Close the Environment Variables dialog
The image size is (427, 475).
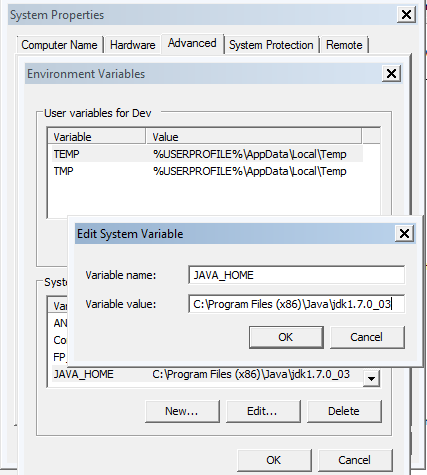tap(391, 74)
